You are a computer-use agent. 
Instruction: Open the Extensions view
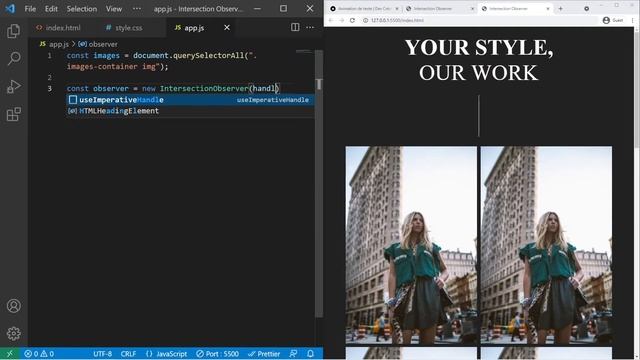[x=13, y=114]
